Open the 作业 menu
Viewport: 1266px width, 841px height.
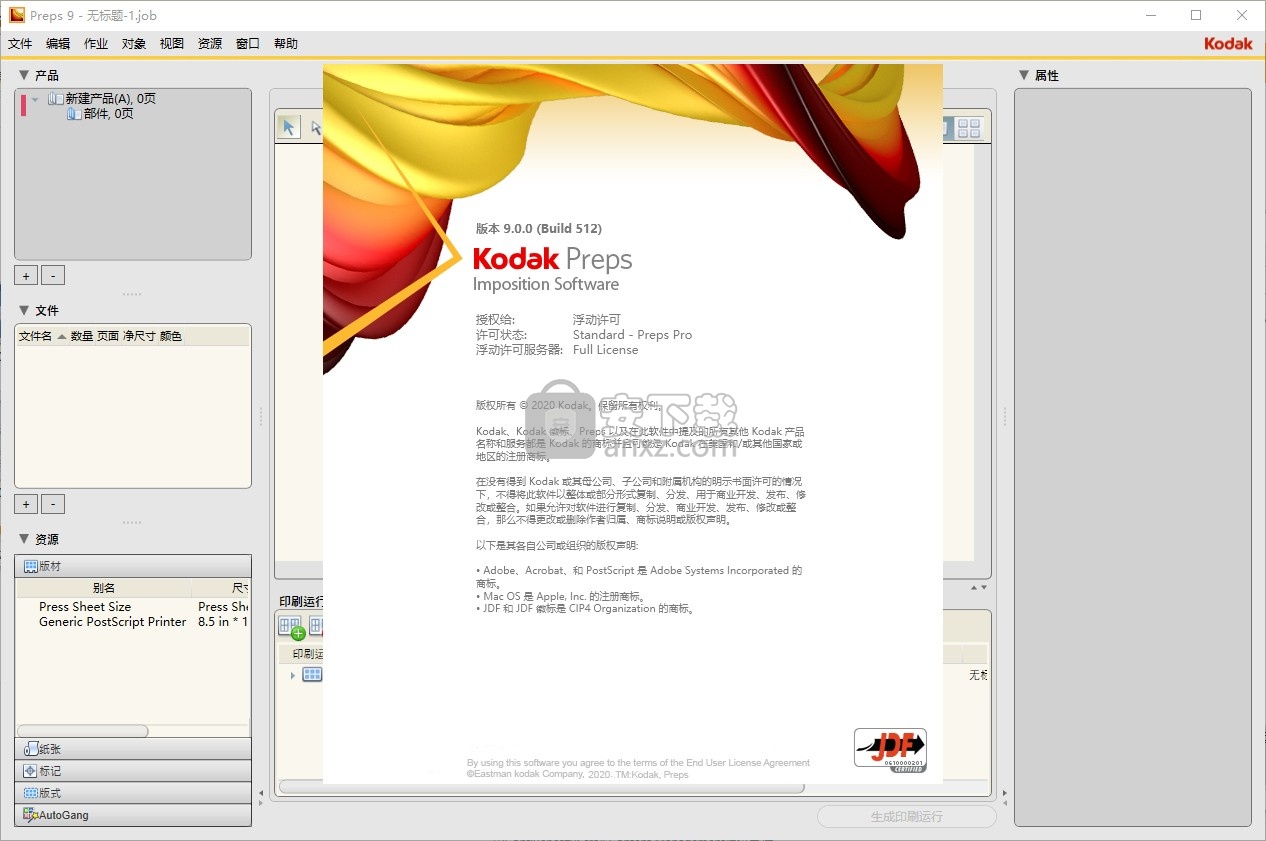tap(96, 44)
